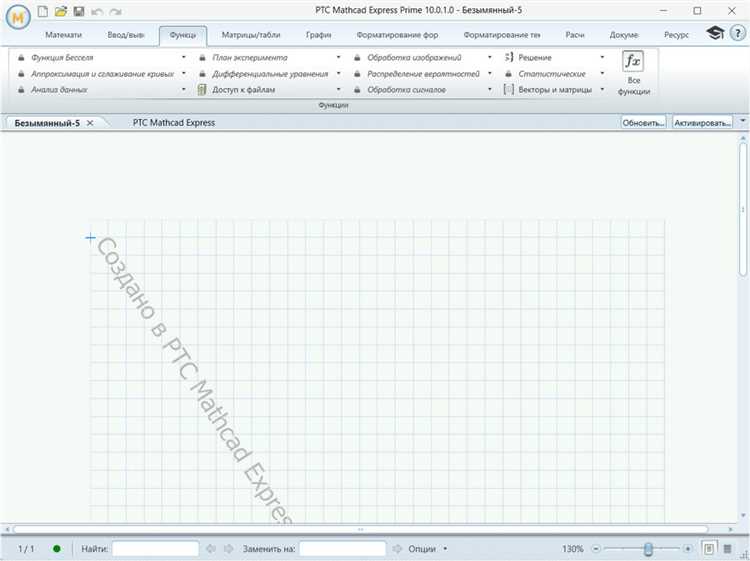Expand the Статистические dropdown arrow
The width and height of the screenshot is (750, 561).
[x=602, y=74]
